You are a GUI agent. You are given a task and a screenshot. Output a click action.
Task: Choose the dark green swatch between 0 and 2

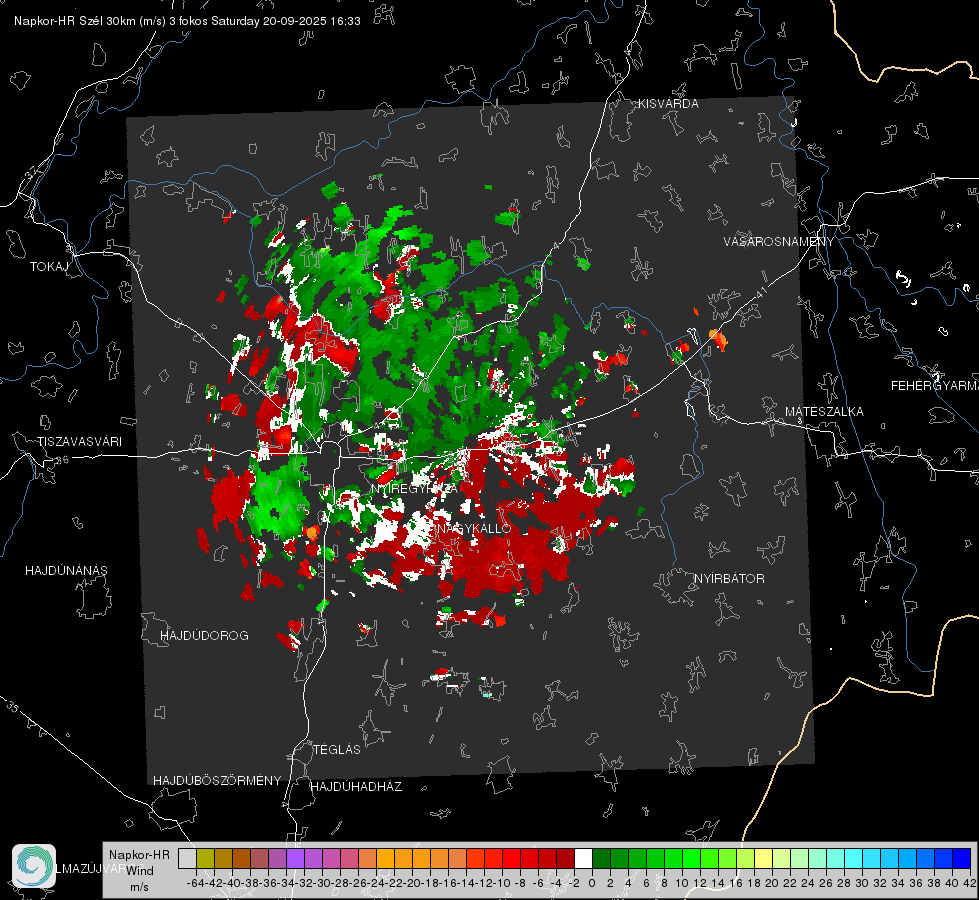point(601,858)
